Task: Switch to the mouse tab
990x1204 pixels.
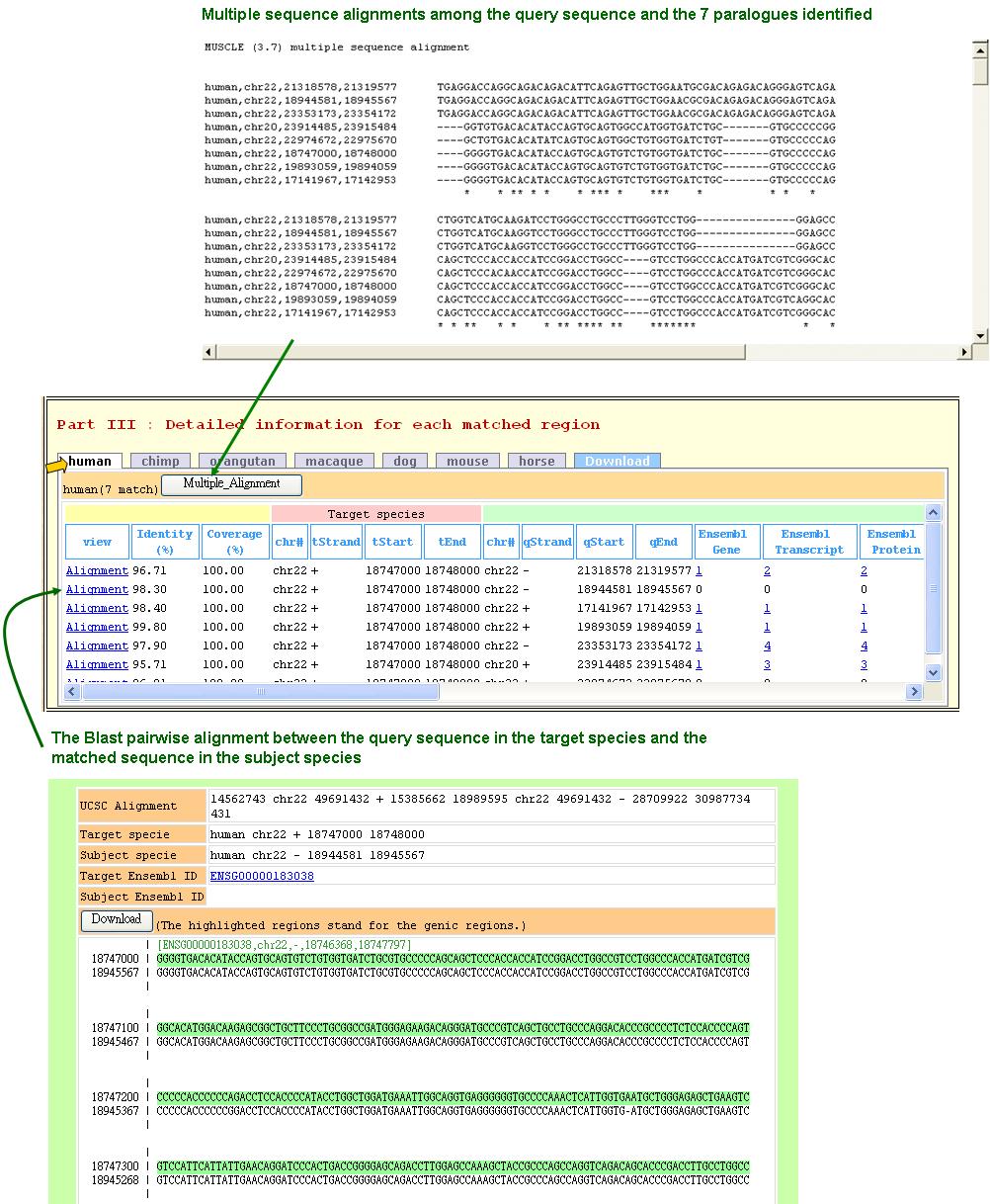Action: click(467, 462)
